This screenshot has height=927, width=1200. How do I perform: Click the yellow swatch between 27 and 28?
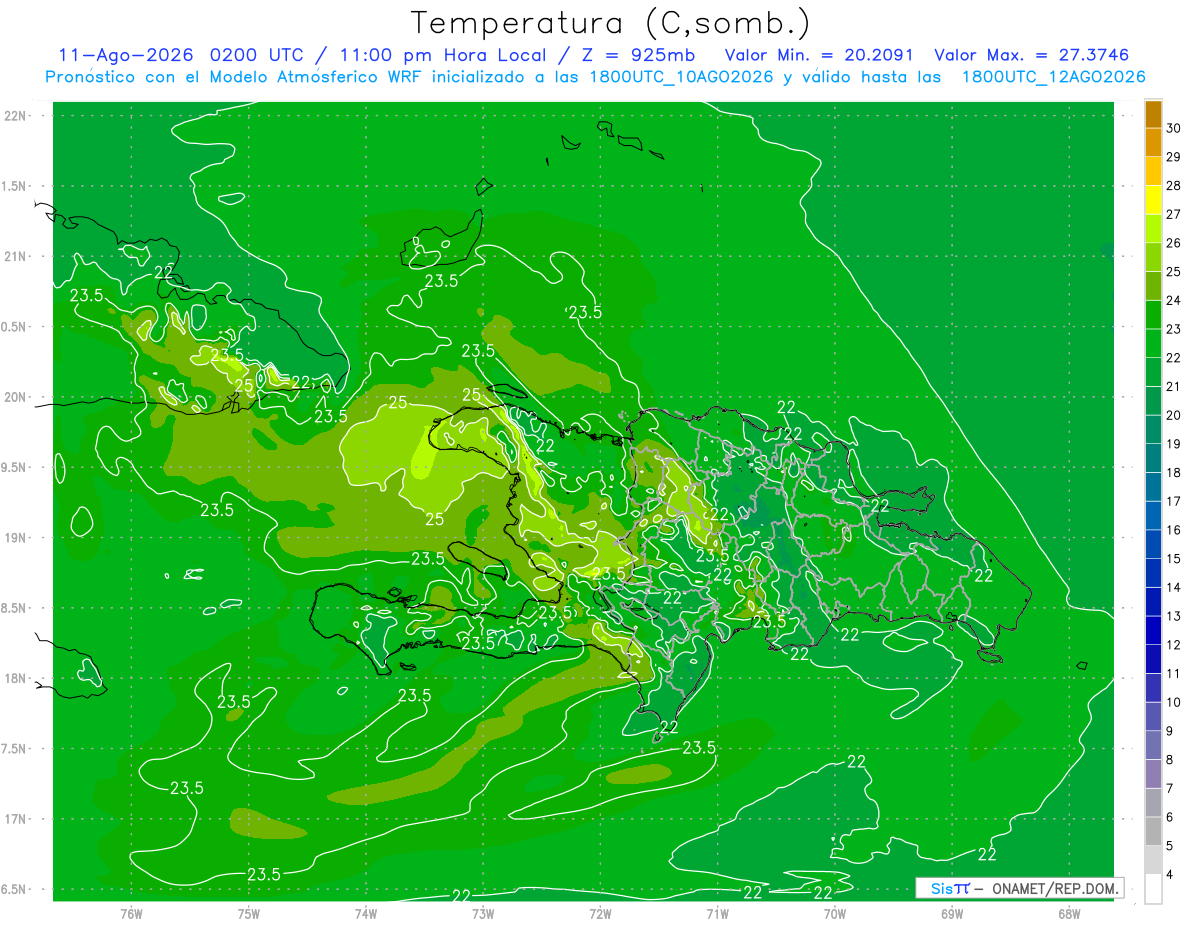[1153, 200]
